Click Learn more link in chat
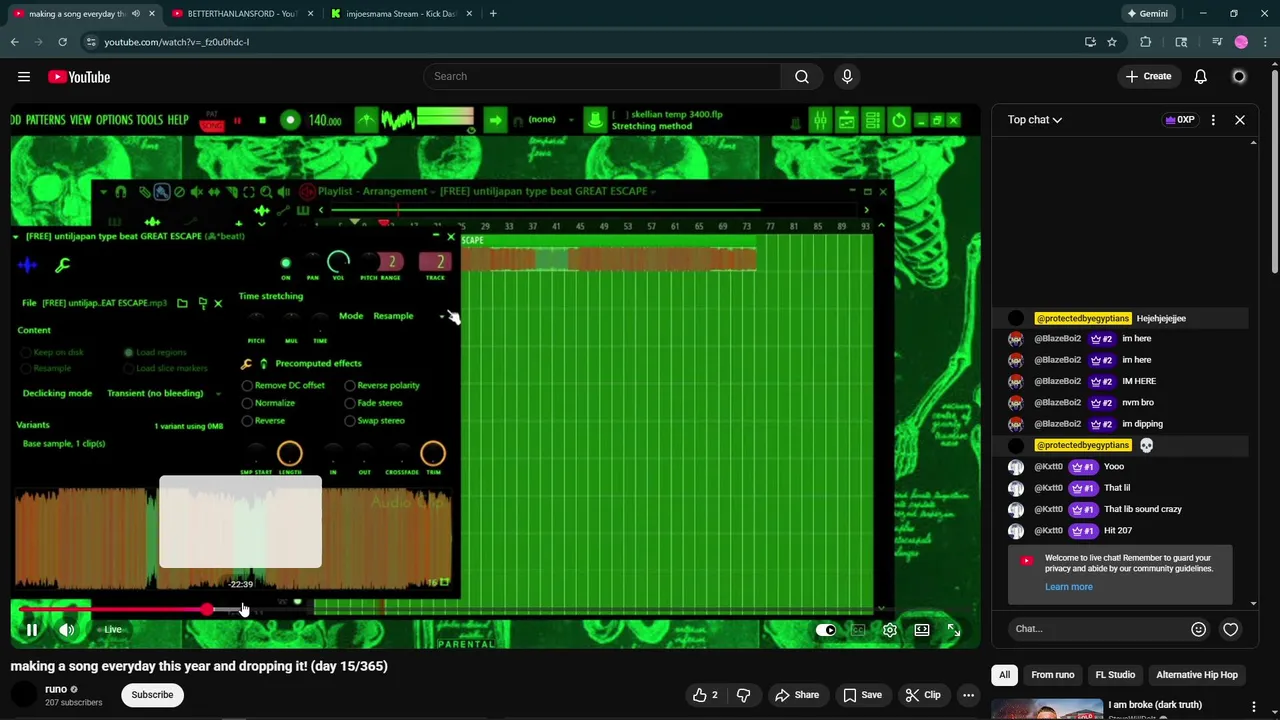 (x=1068, y=587)
